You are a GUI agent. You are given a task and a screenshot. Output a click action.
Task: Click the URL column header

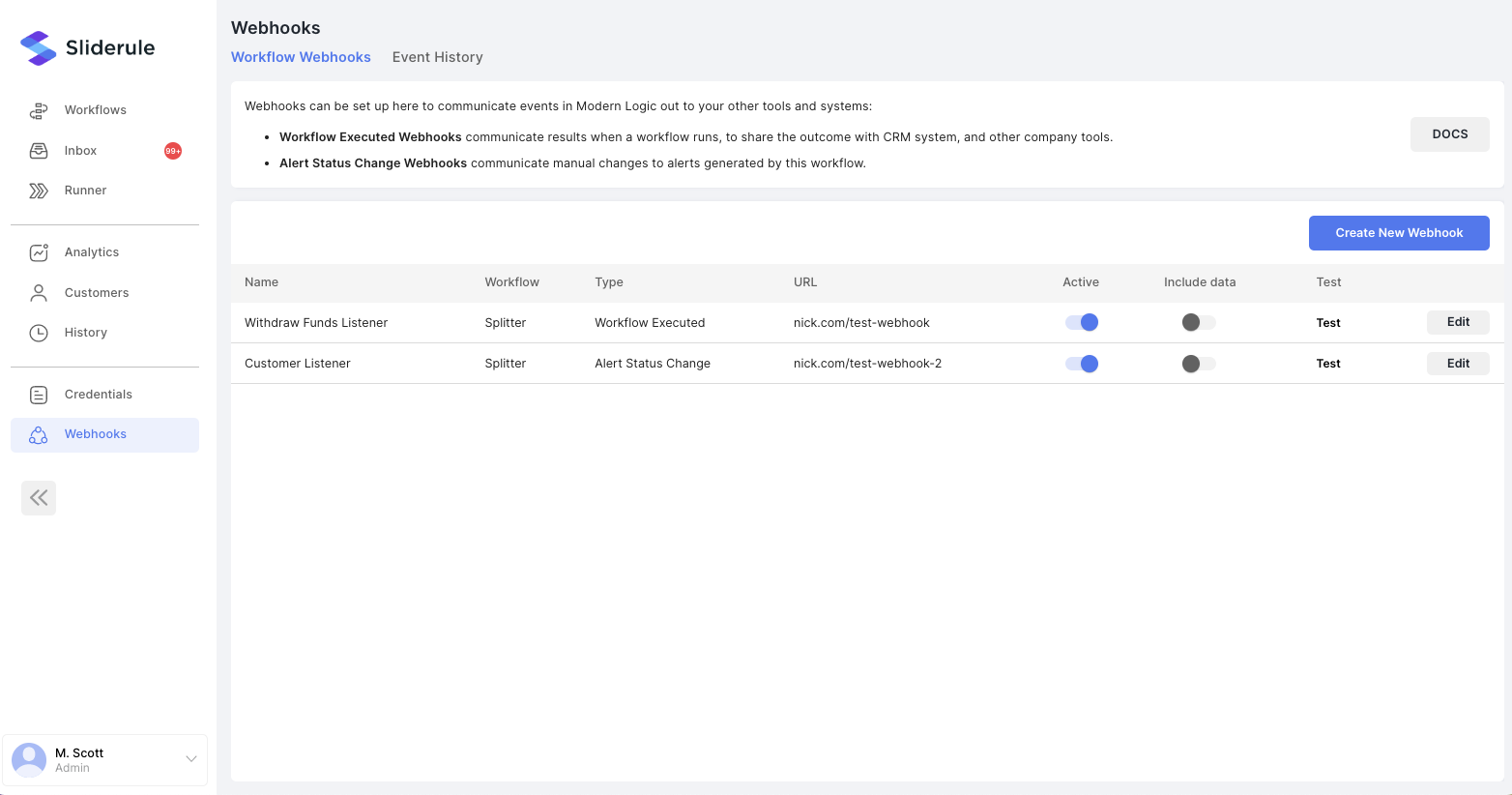point(805,282)
